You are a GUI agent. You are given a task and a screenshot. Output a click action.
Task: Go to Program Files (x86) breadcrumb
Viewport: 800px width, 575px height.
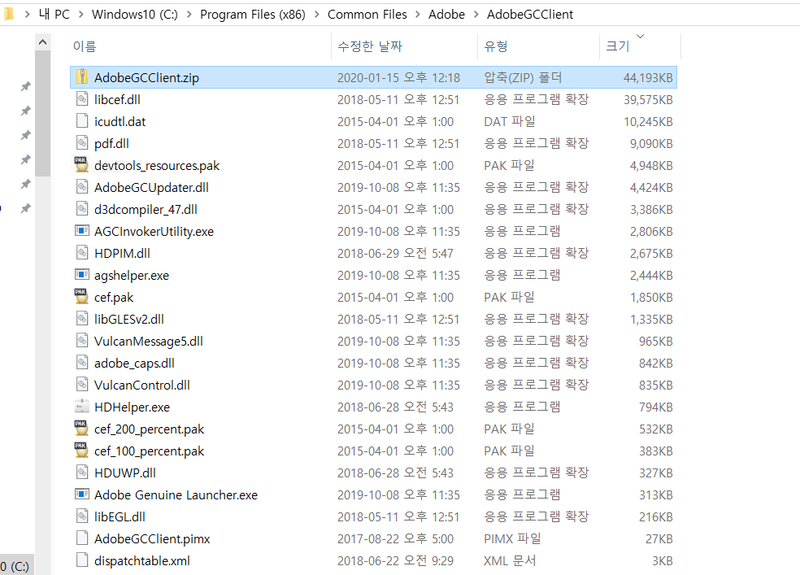tap(253, 14)
